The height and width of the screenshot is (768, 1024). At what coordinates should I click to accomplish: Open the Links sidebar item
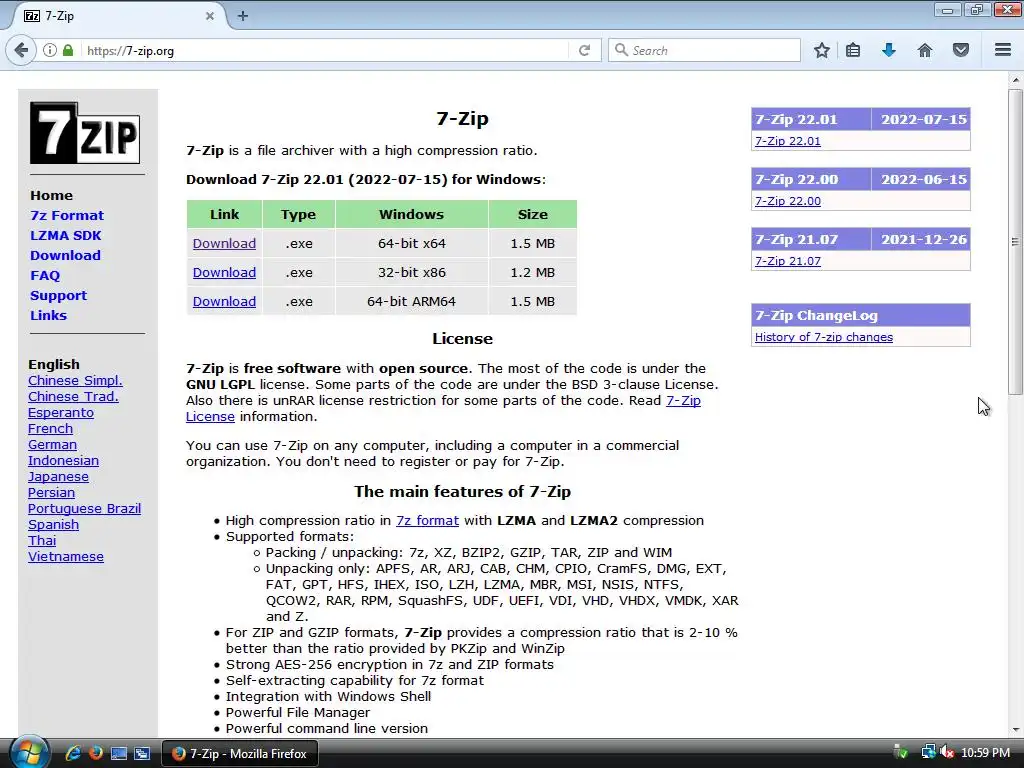coord(48,315)
